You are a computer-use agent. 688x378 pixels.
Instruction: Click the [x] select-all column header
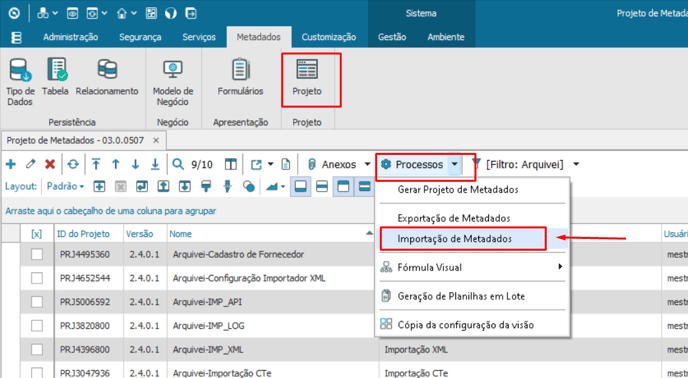point(37,234)
